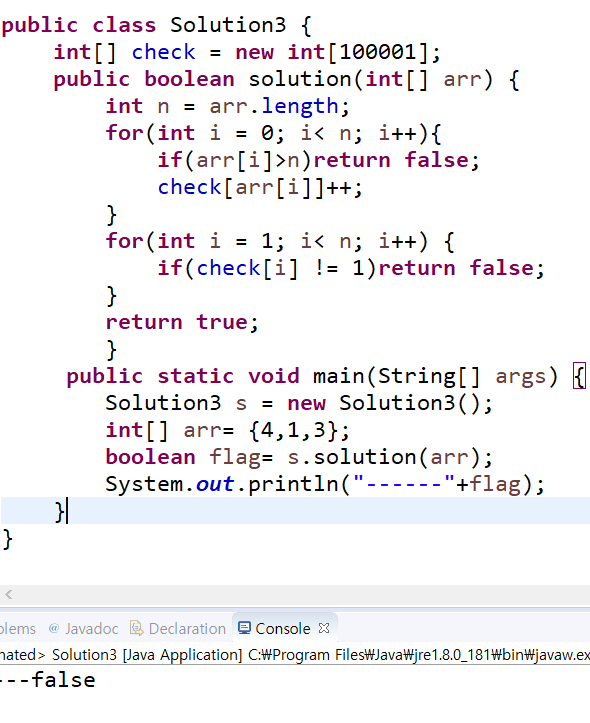This screenshot has width=590, height=723.
Task: Click the 'int[] arr= {4,1,3};' line
Action: pyautogui.click(x=228, y=430)
